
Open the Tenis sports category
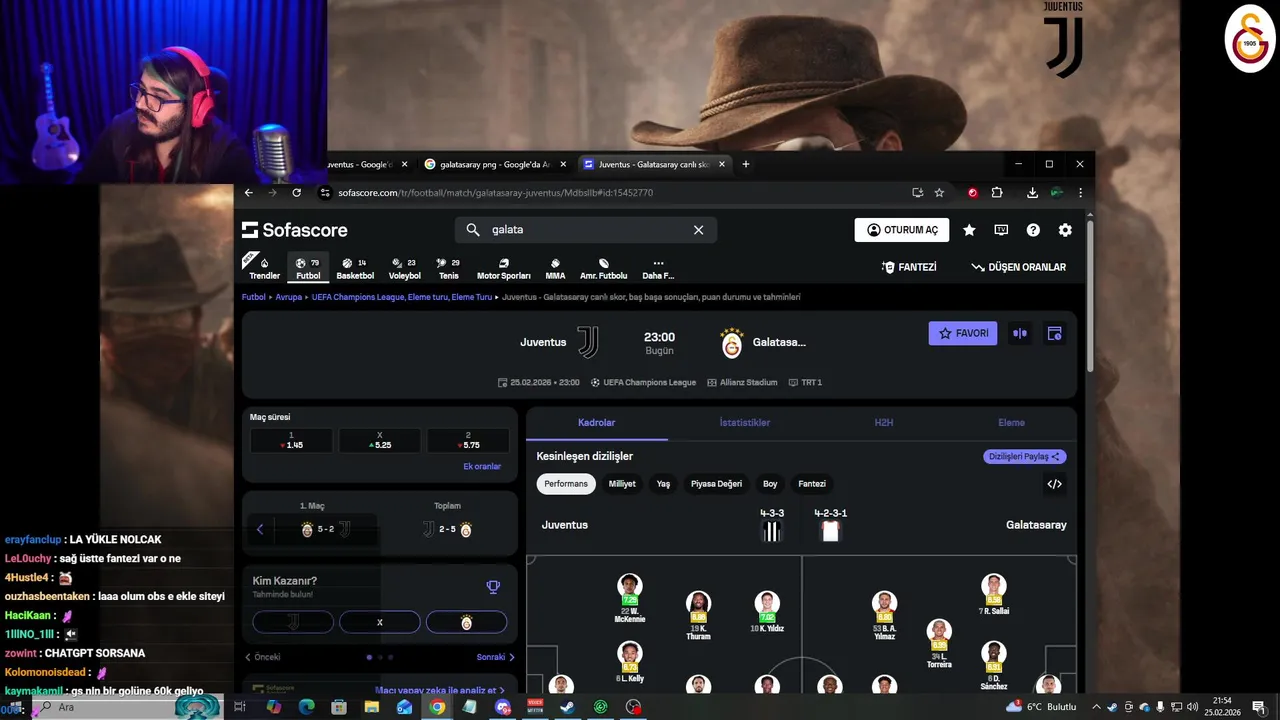click(449, 268)
